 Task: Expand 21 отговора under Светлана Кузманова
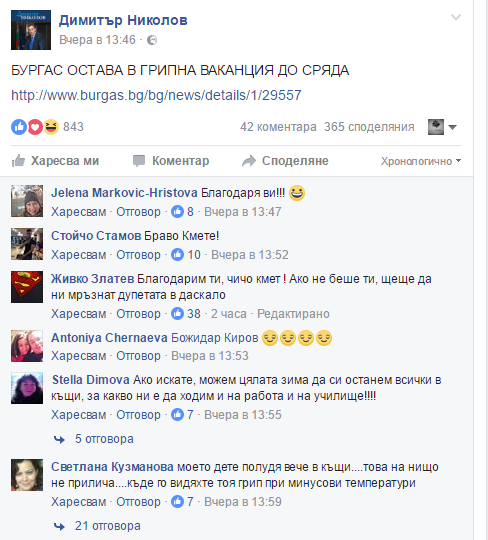point(97,526)
